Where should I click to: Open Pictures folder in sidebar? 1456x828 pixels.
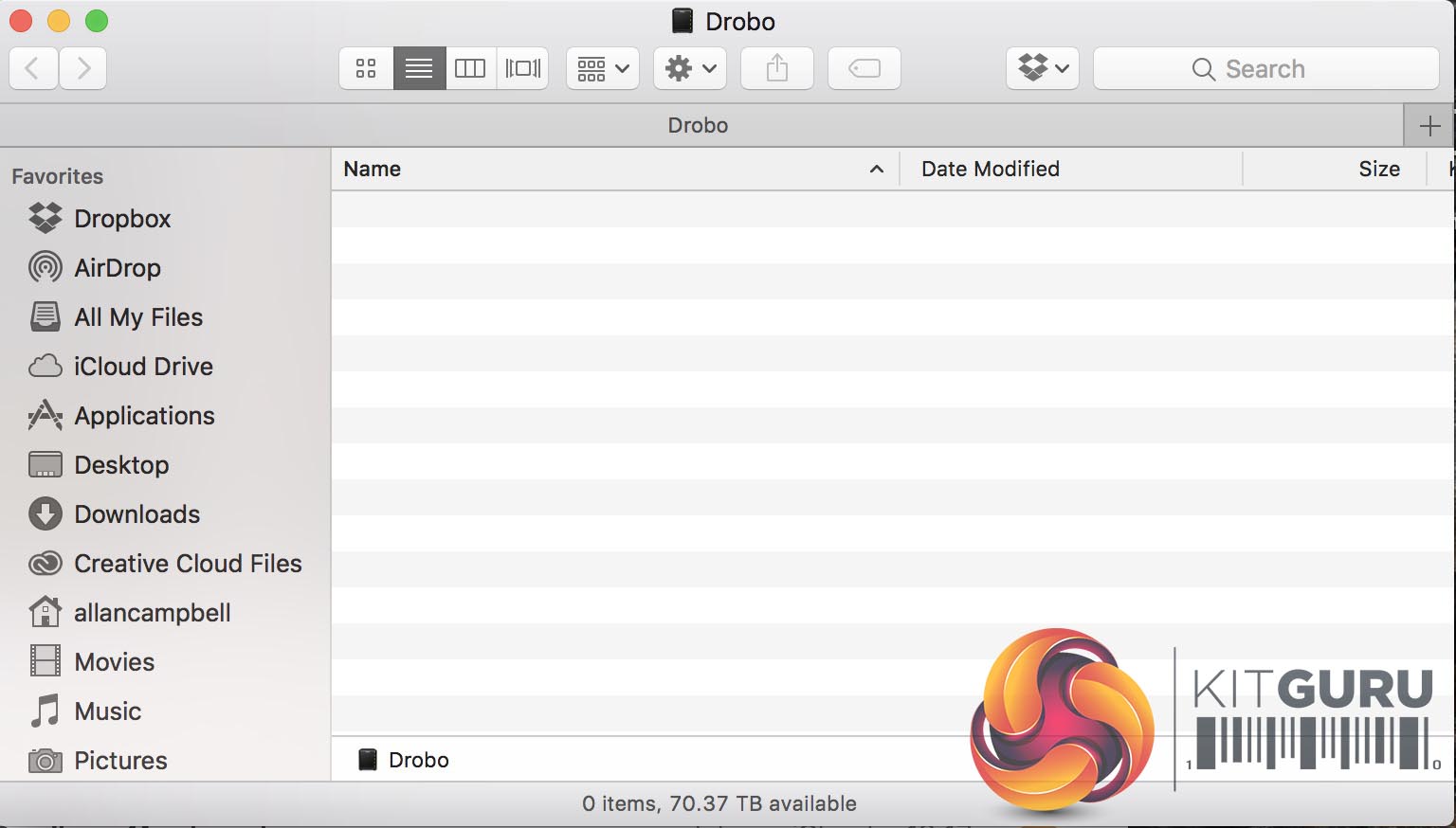click(x=120, y=761)
